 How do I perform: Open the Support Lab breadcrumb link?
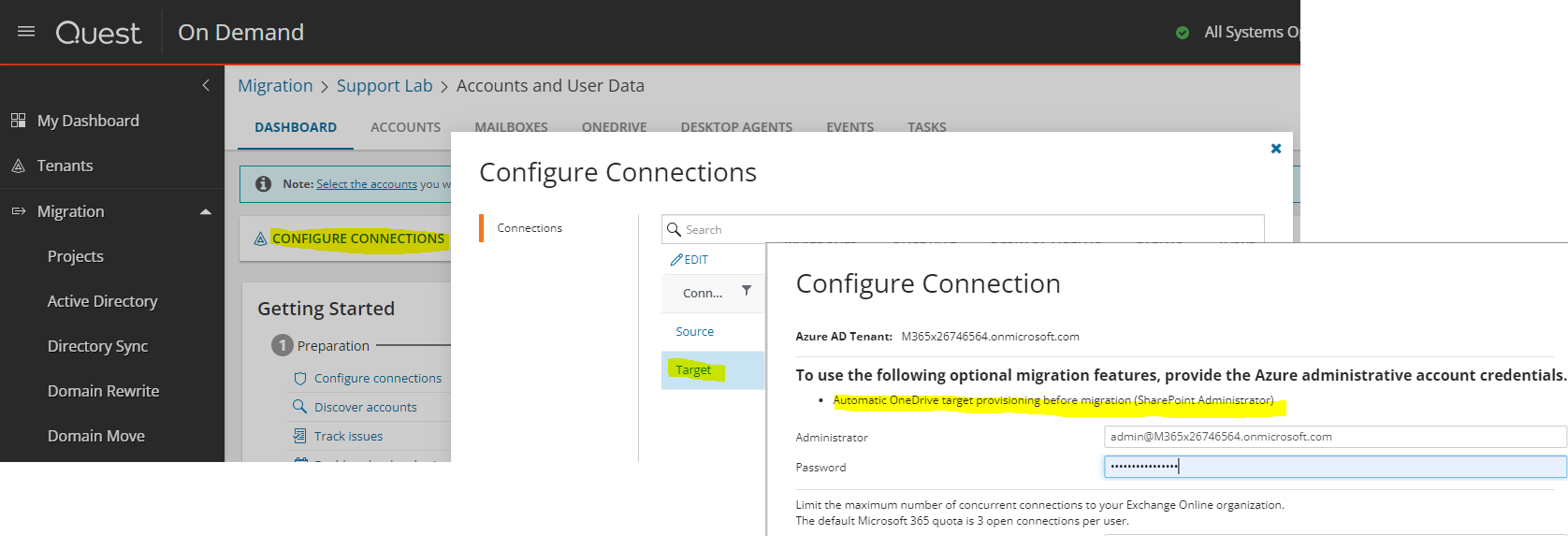tap(385, 86)
